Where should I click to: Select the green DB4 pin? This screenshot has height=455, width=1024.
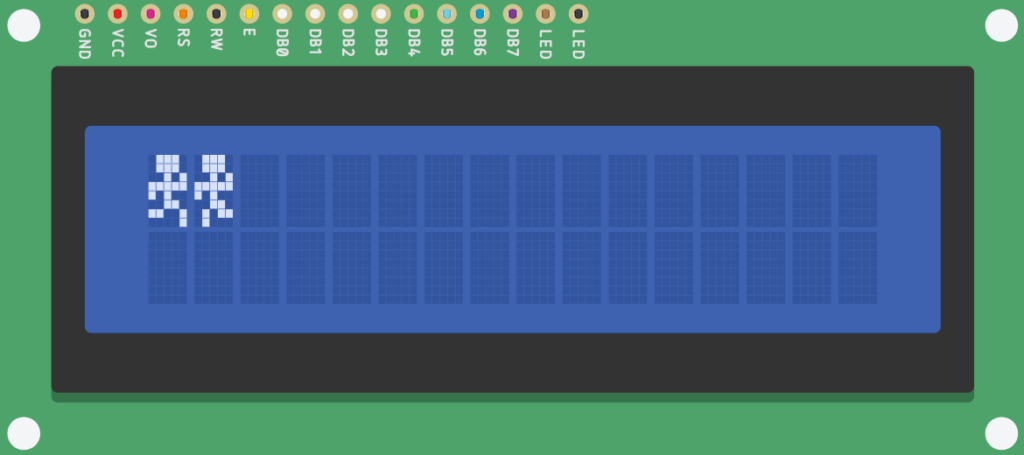click(413, 14)
